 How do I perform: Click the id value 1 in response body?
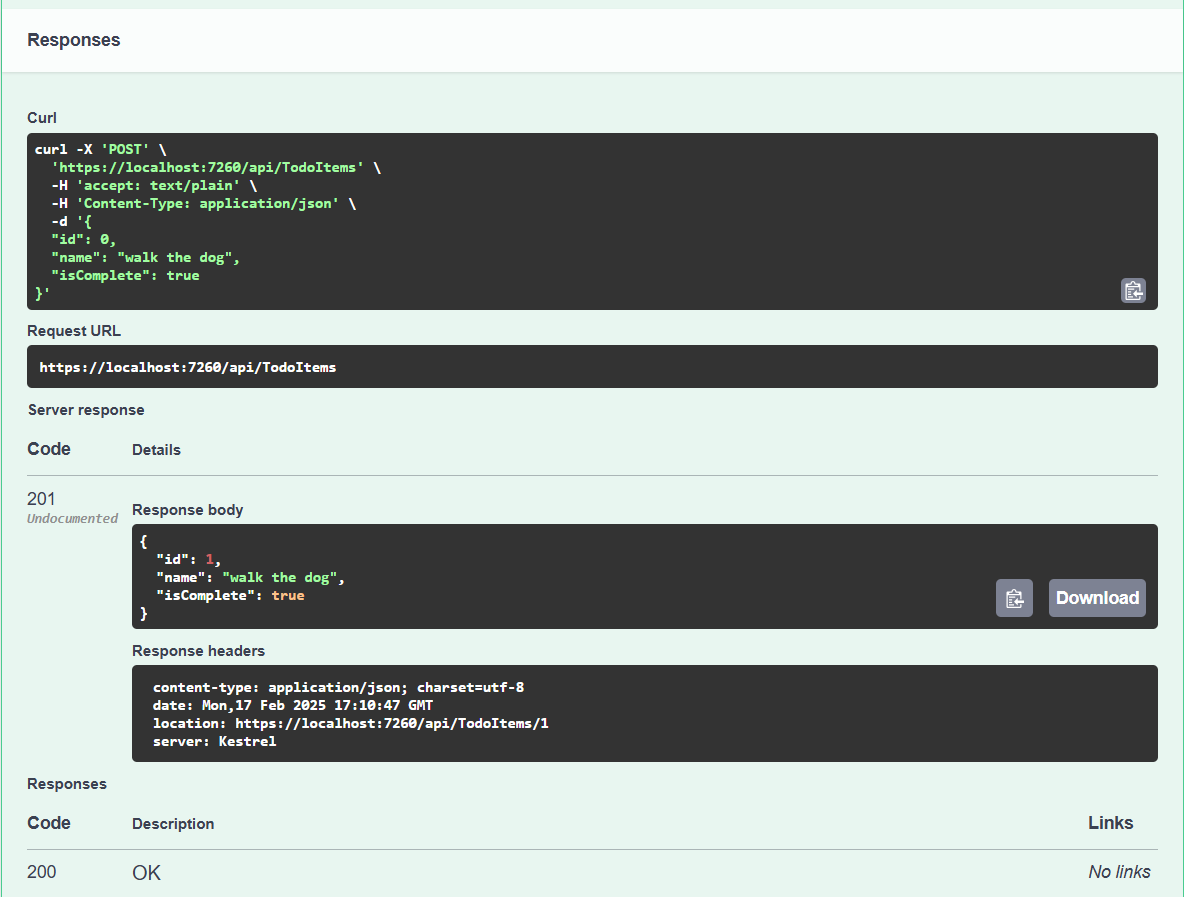pos(210,559)
